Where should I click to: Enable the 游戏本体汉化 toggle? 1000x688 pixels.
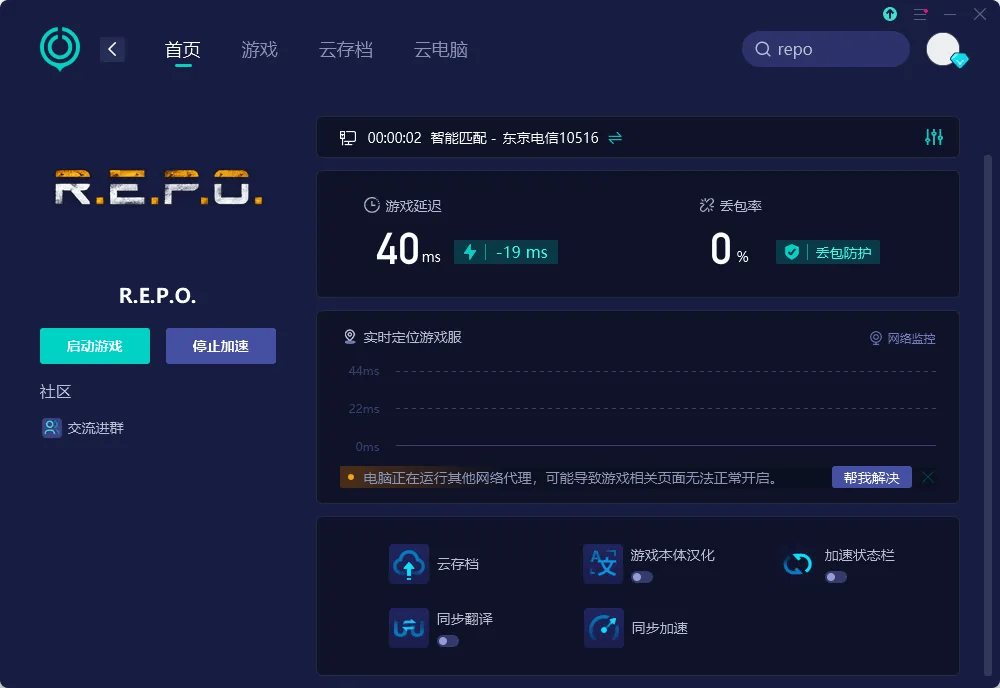tap(641, 577)
